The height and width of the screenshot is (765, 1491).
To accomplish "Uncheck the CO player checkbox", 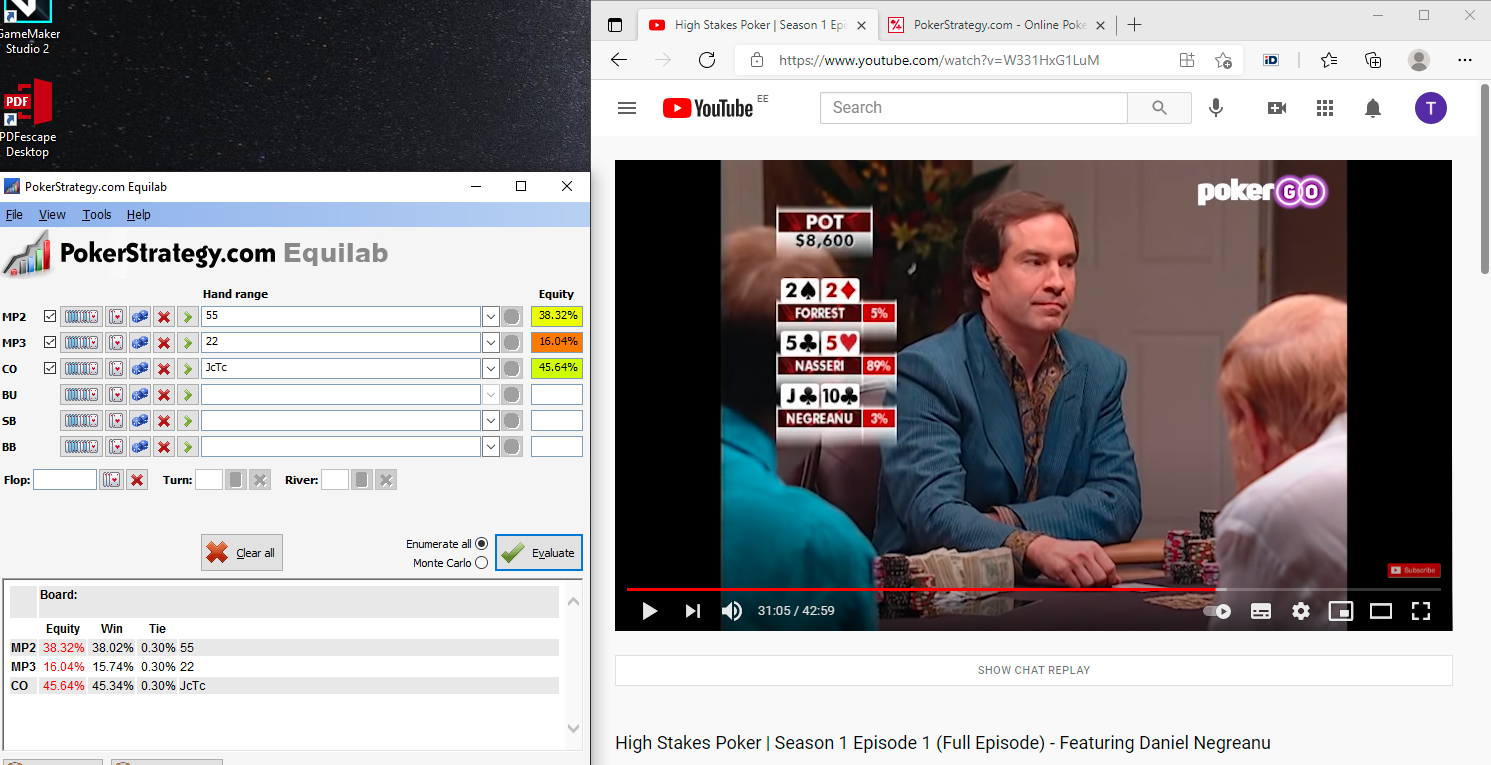I will click(50, 368).
